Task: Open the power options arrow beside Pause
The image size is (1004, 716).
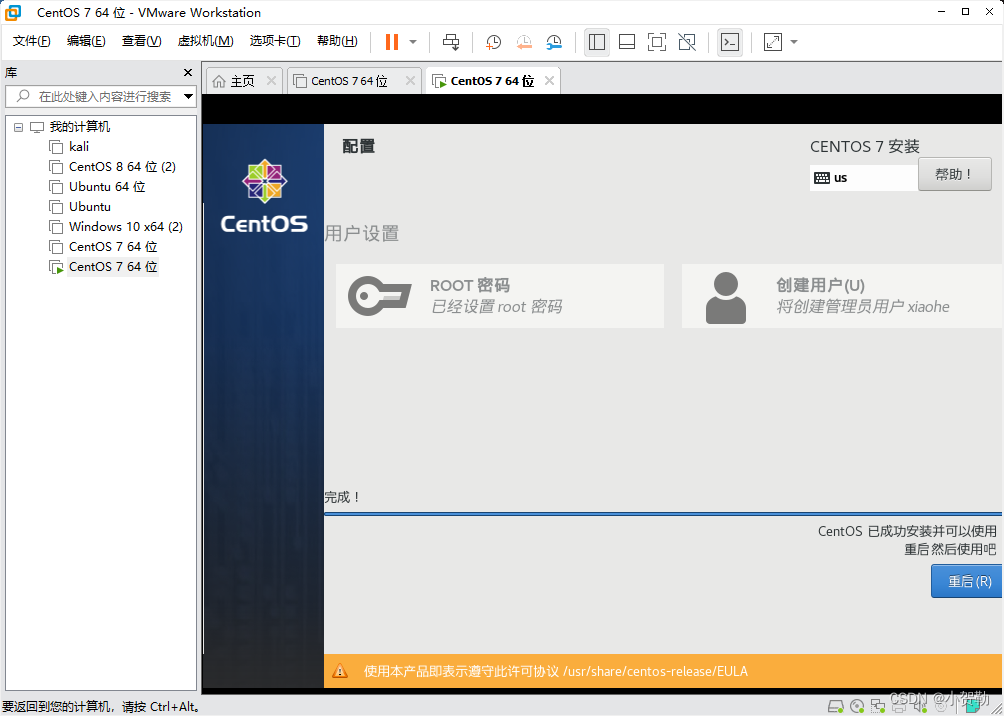Action: point(413,42)
